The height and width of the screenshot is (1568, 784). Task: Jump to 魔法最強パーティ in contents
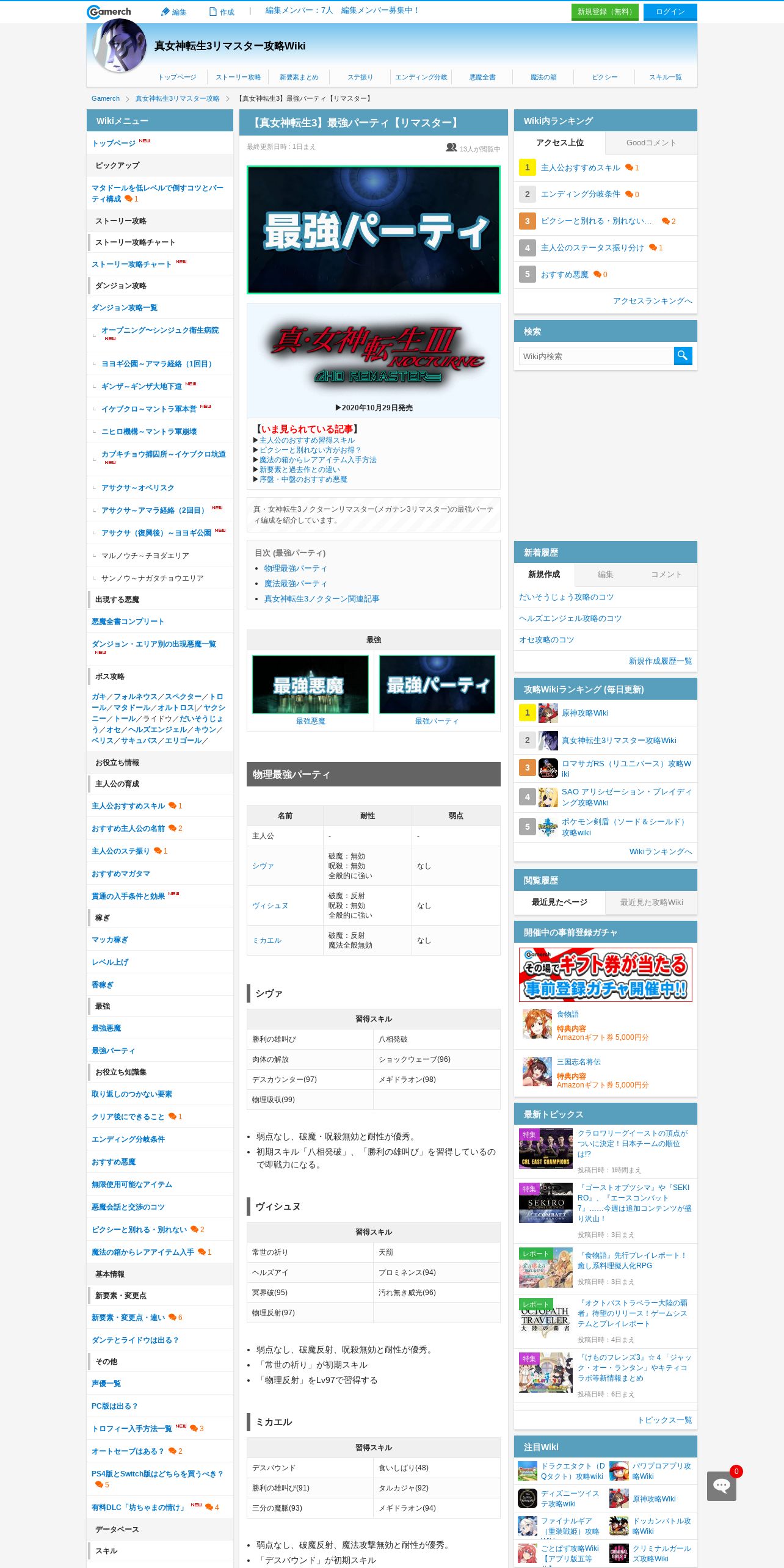click(x=296, y=584)
